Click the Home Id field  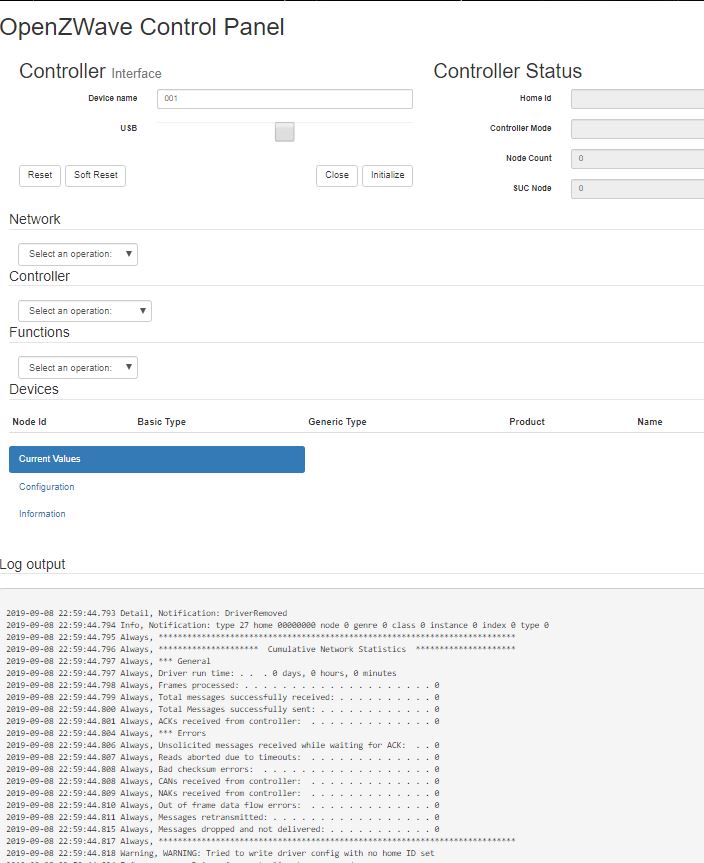[637, 99]
